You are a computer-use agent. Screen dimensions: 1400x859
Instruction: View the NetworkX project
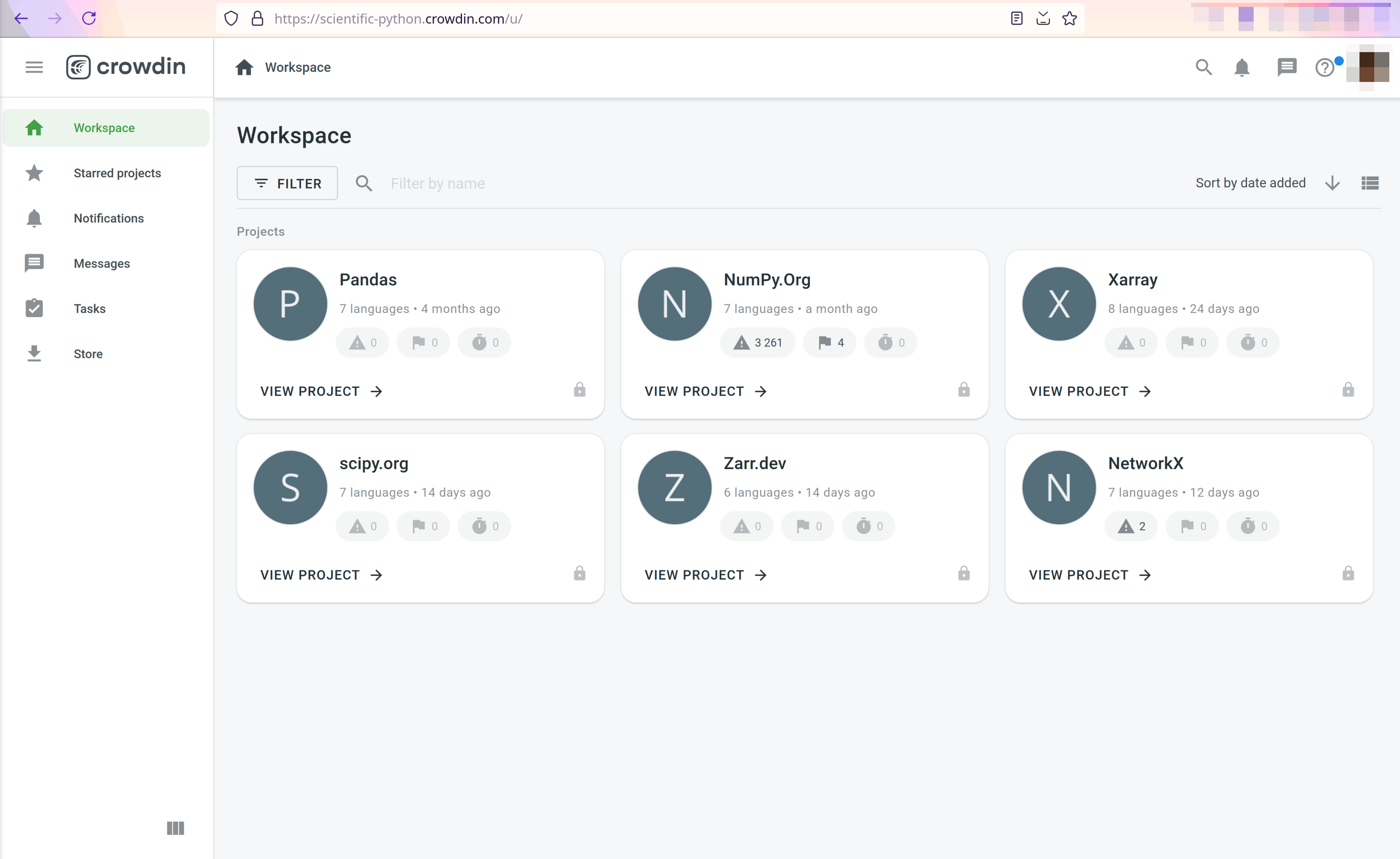1090,574
